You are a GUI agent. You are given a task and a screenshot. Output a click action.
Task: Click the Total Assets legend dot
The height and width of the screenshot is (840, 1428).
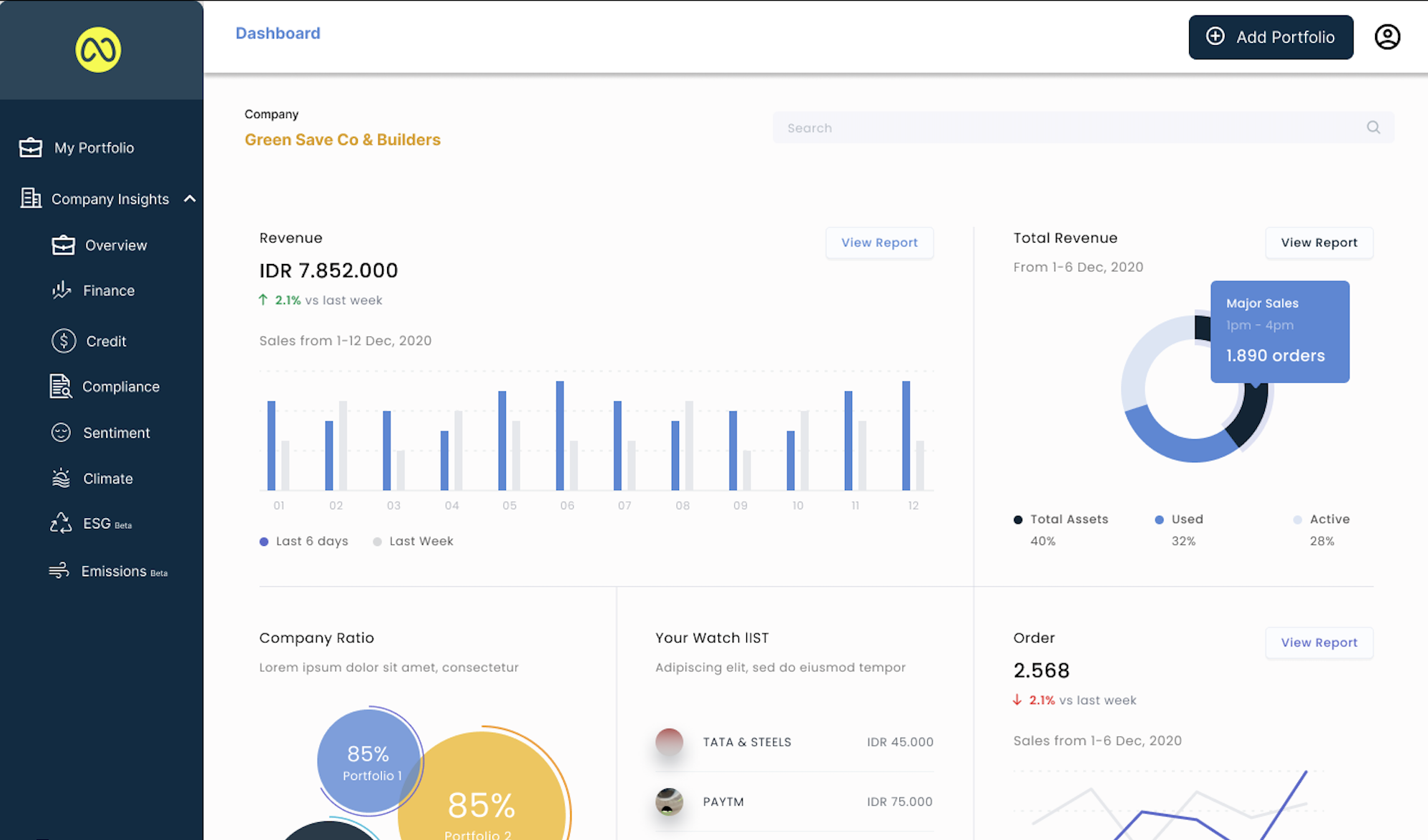1018,519
